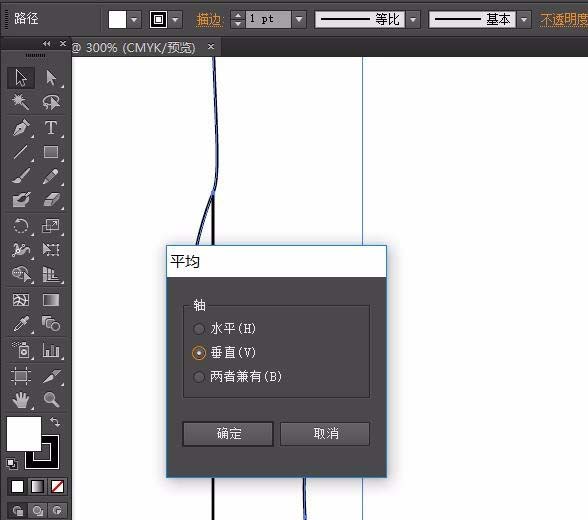Image resolution: width=588 pixels, height=520 pixels.
Task: Select the Pen tool
Action: [21, 127]
